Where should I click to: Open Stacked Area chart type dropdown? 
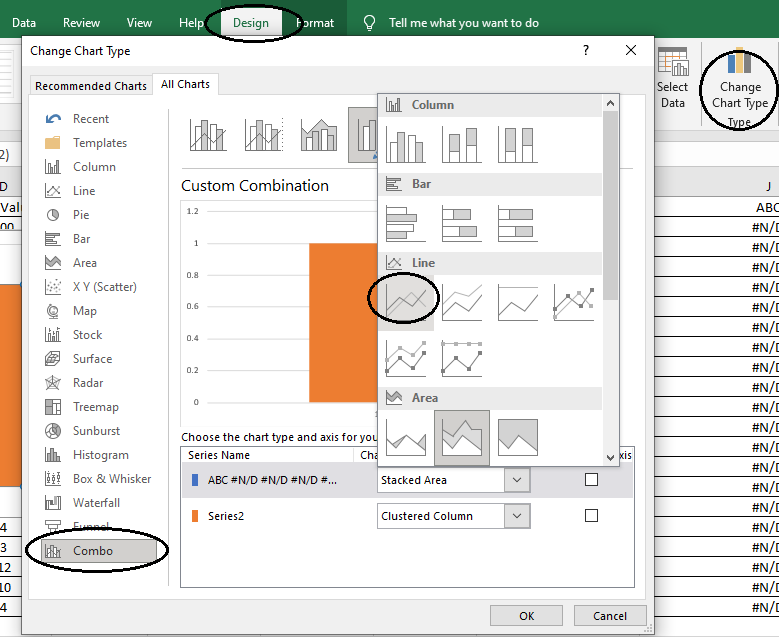pyautogui.click(x=517, y=480)
